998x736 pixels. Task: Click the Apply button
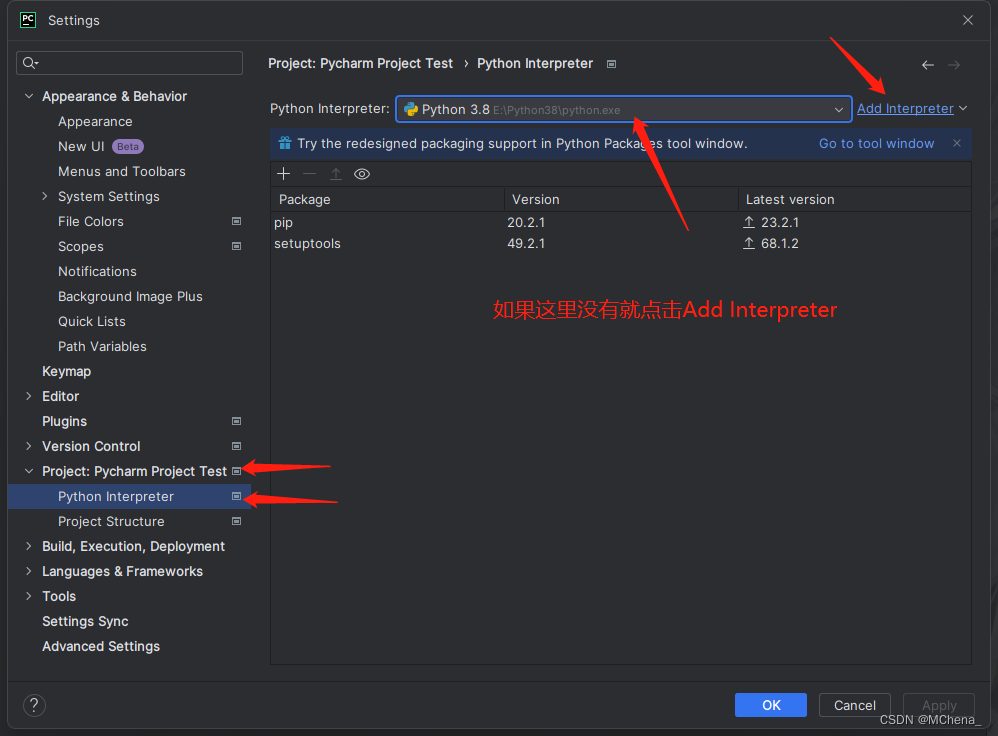tap(939, 705)
